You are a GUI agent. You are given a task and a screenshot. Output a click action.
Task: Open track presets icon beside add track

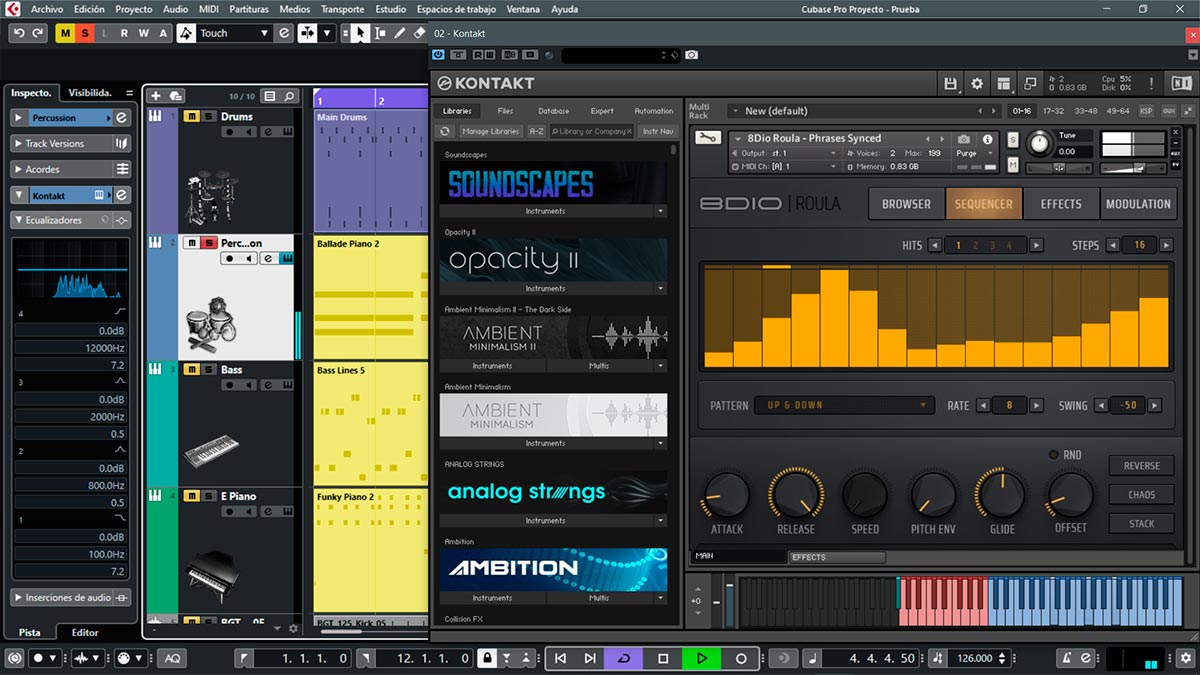click(x=176, y=96)
